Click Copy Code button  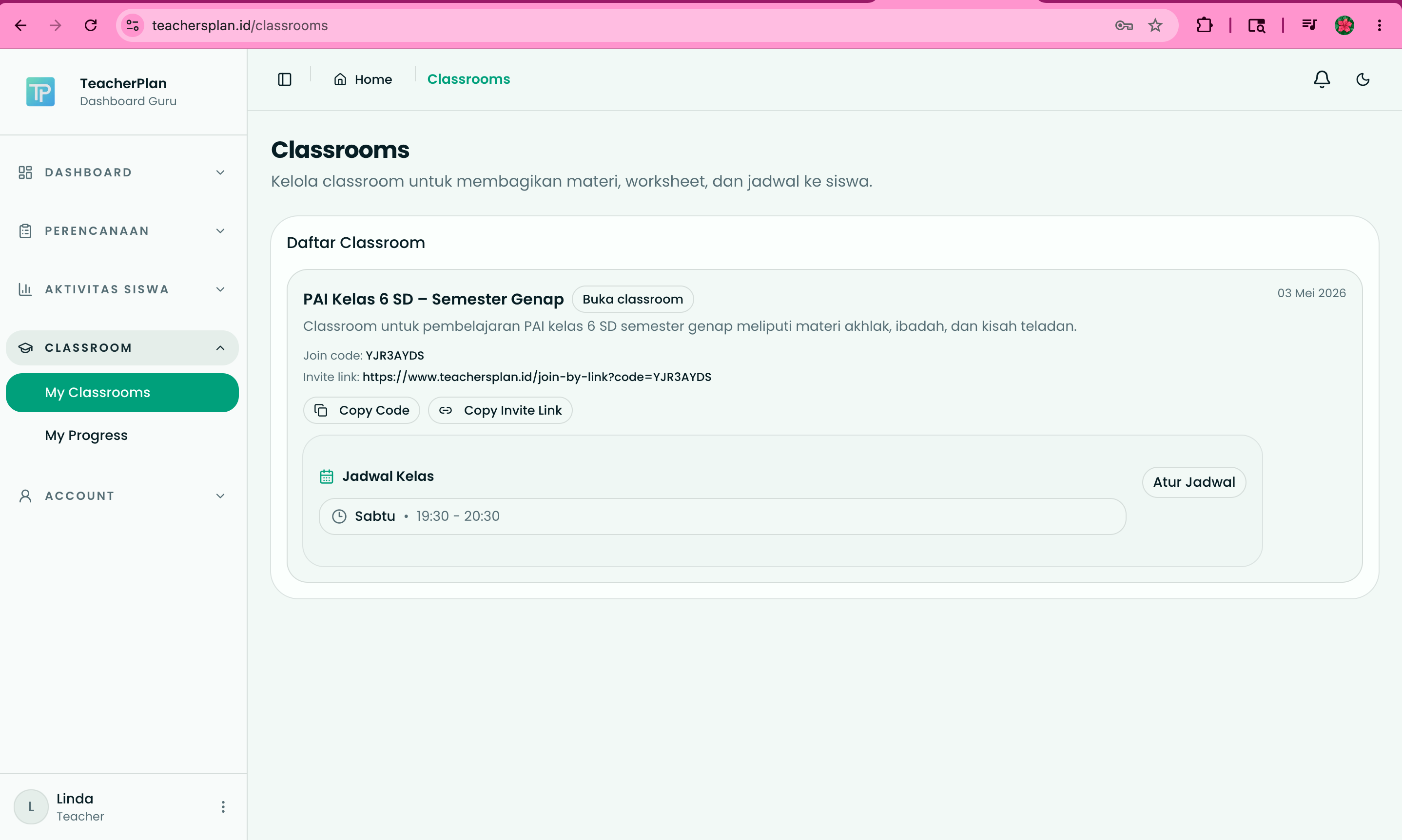[x=361, y=410]
